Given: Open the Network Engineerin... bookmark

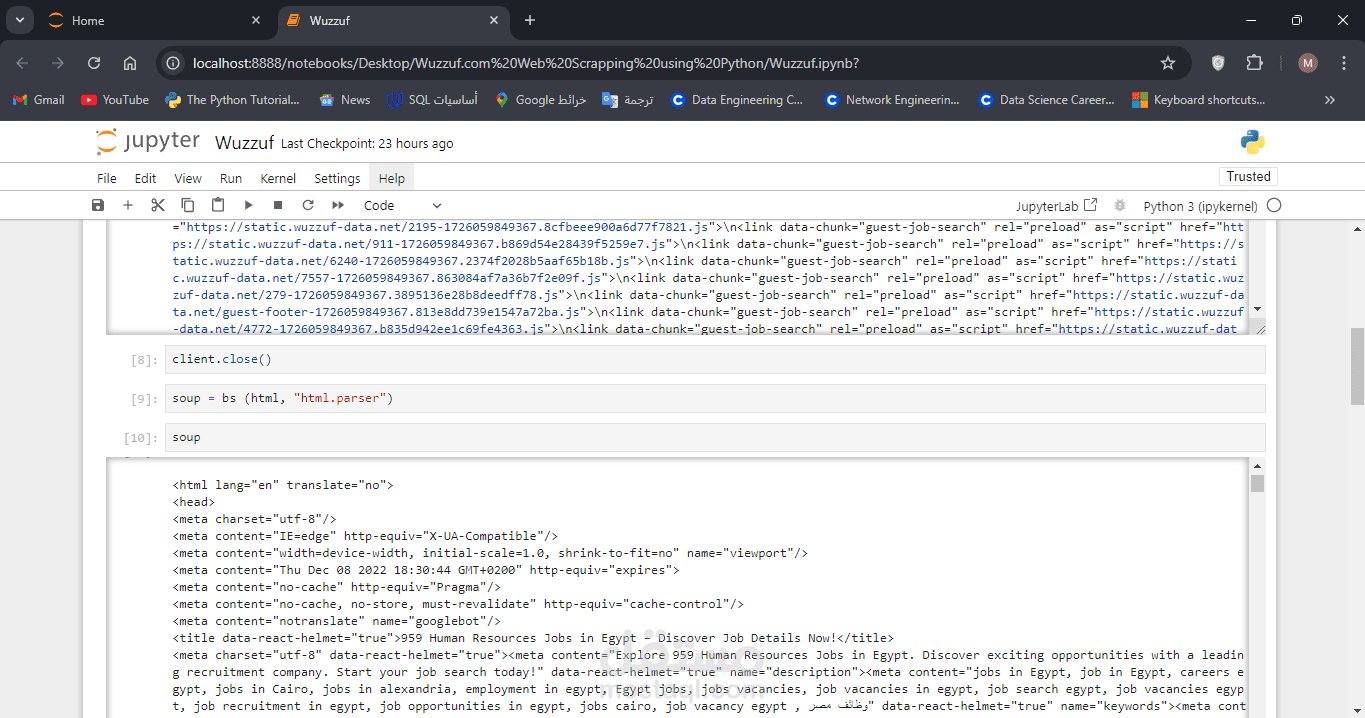Looking at the screenshot, I should coord(892,100).
